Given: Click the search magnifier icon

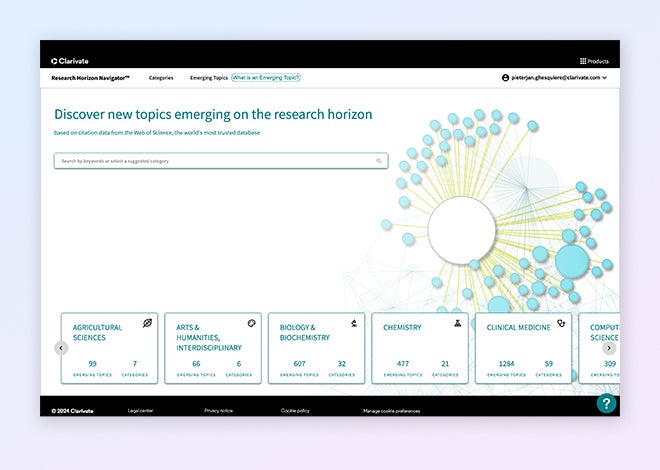Looking at the screenshot, I should coord(379,161).
